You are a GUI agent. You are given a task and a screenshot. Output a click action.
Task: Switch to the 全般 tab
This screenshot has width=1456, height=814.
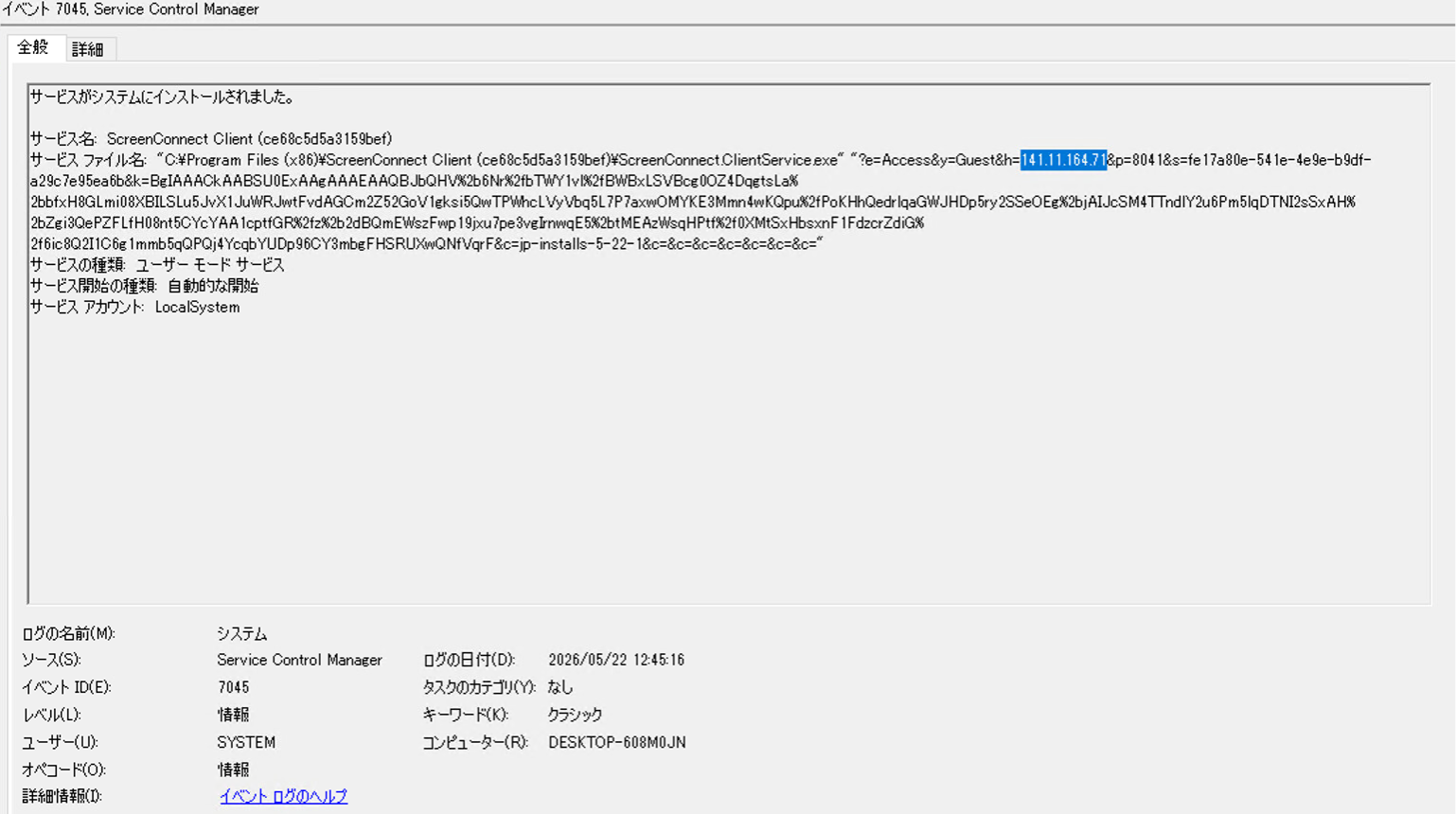pos(33,47)
